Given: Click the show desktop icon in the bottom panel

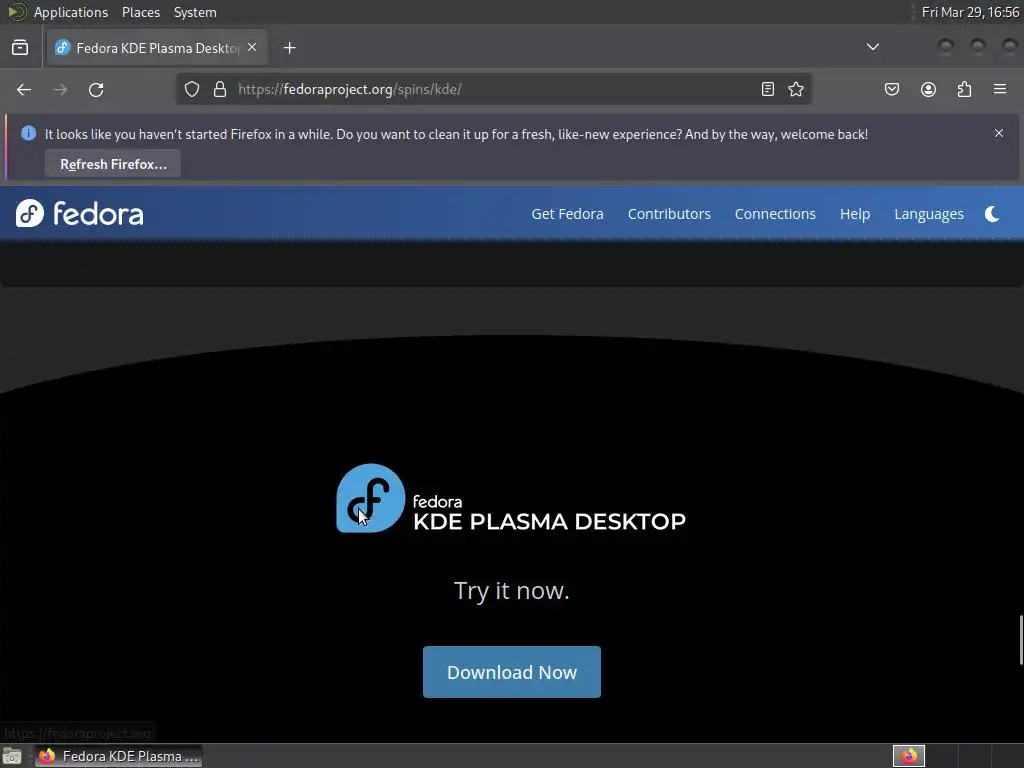Looking at the screenshot, I should click(x=12, y=756).
